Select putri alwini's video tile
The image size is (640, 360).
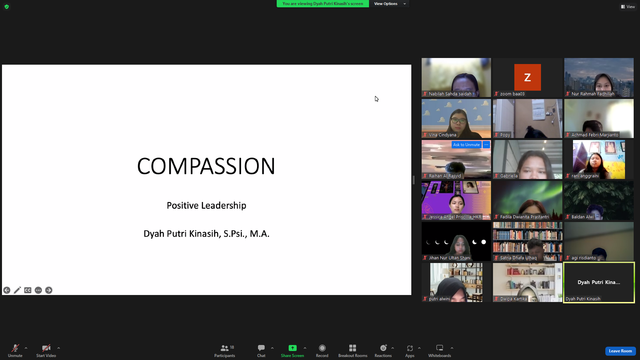(x=456, y=282)
